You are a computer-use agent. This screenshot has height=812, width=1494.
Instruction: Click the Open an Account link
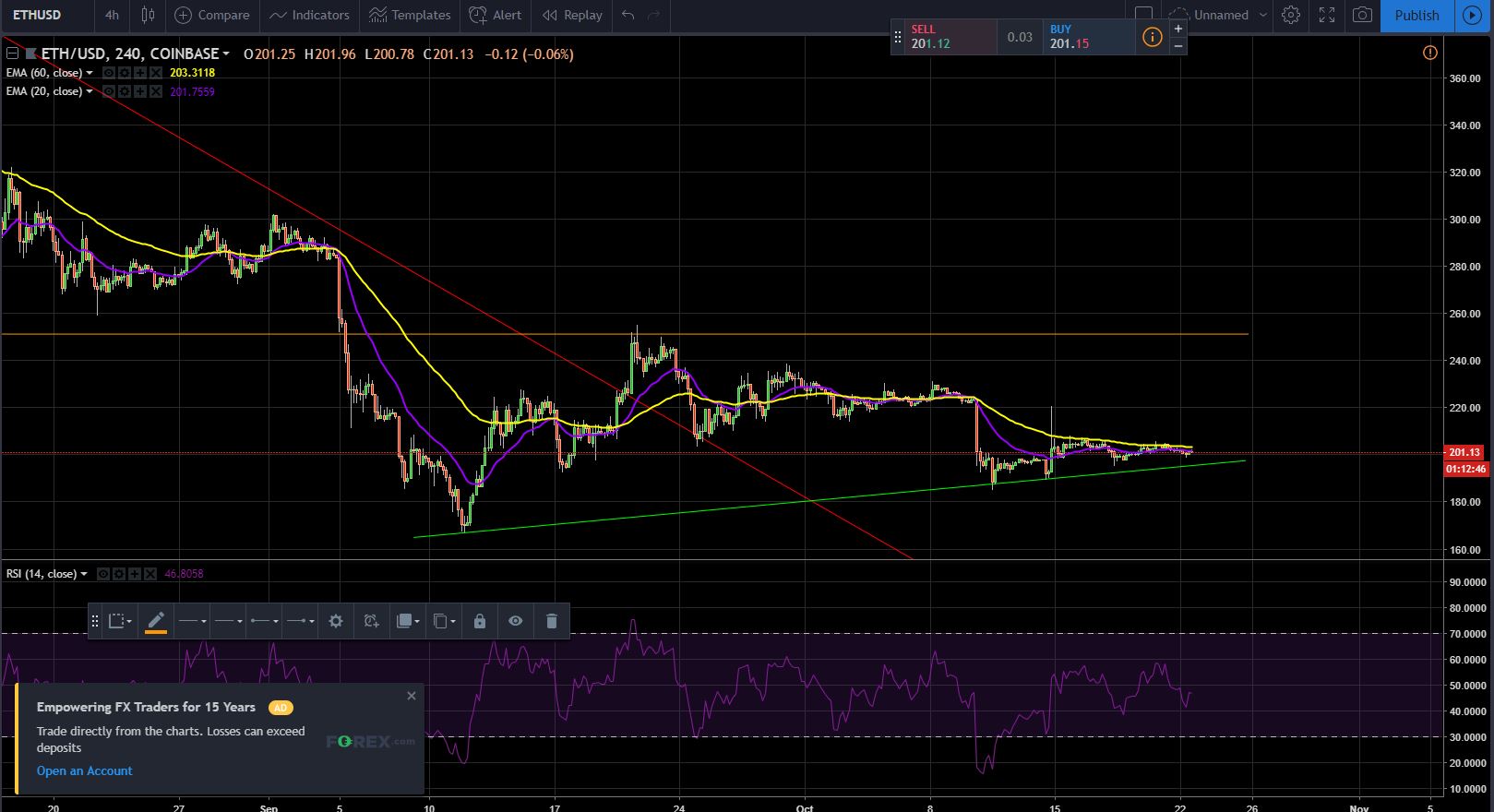point(85,771)
